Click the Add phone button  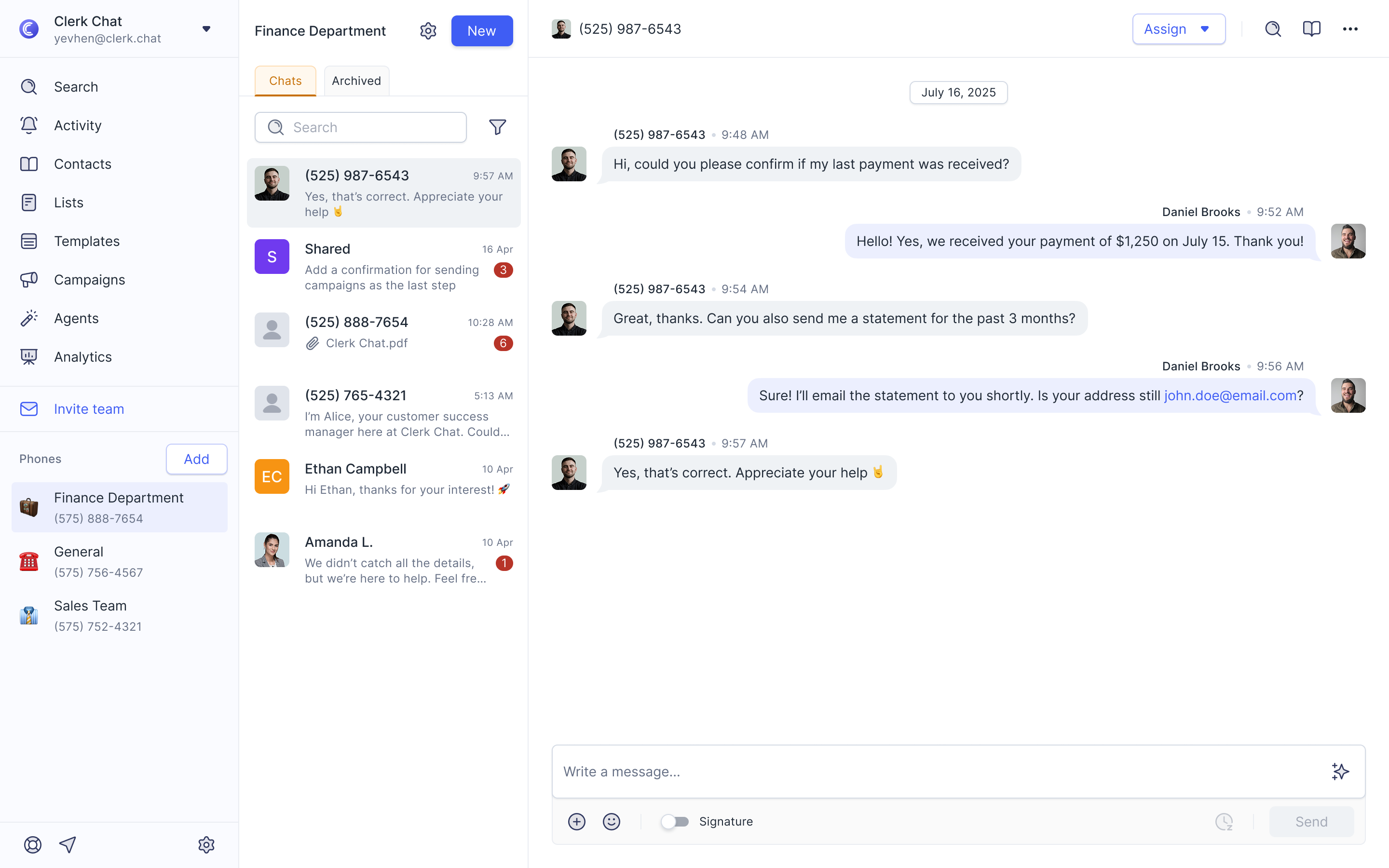pos(196,459)
